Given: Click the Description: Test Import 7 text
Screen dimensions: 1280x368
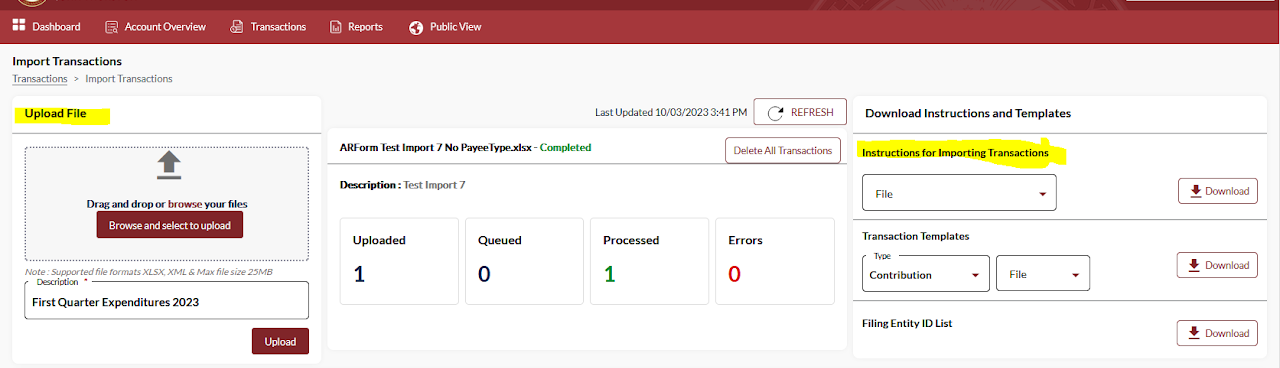Looking at the screenshot, I should click(x=403, y=185).
